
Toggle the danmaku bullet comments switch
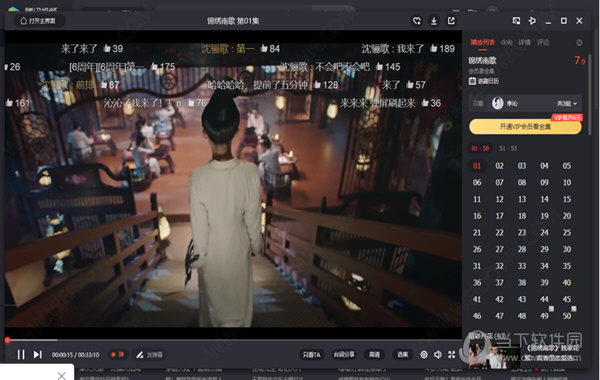click(x=117, y=355)
